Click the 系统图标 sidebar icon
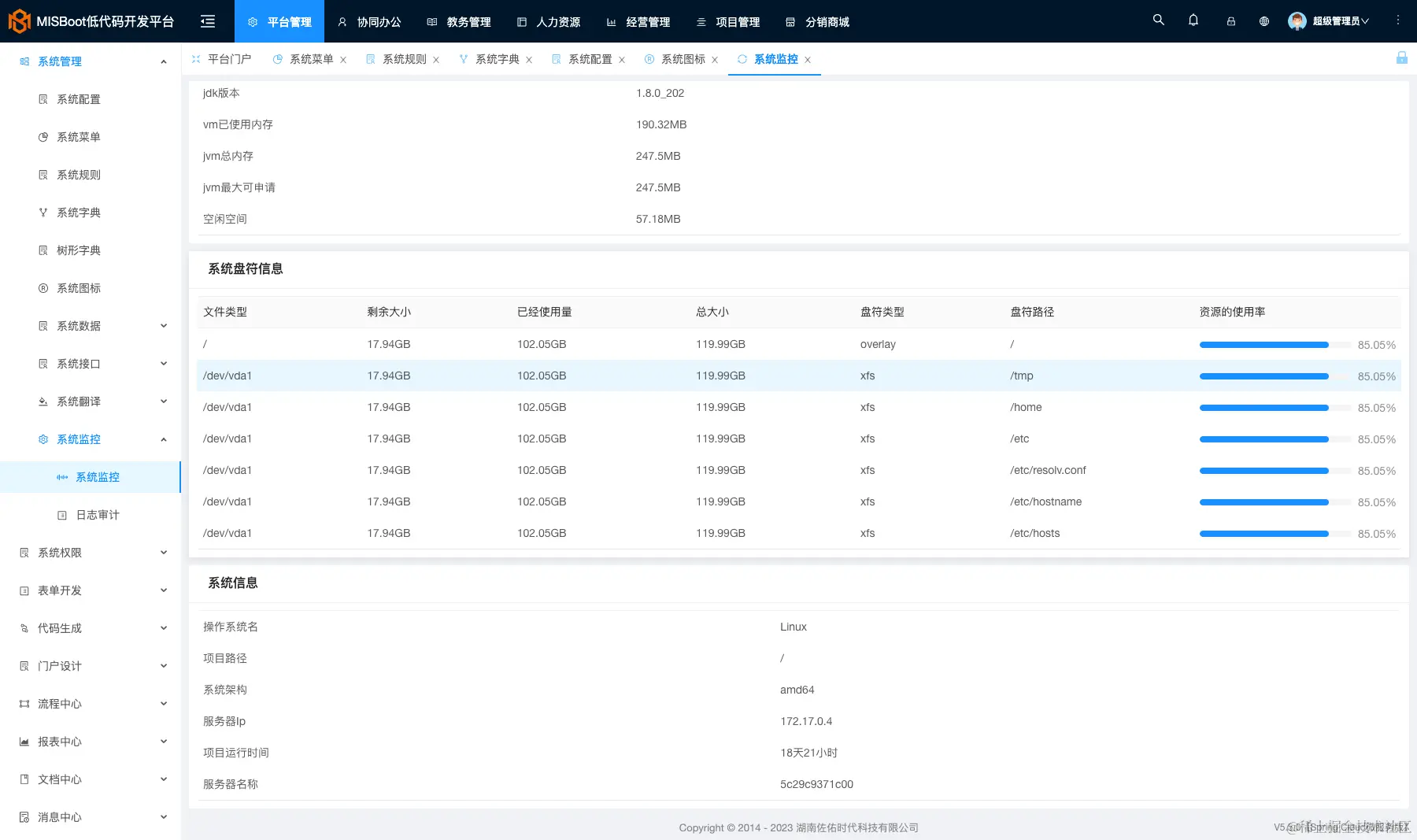The width and height of the screenshot is (1417, 840). (43, 288)
